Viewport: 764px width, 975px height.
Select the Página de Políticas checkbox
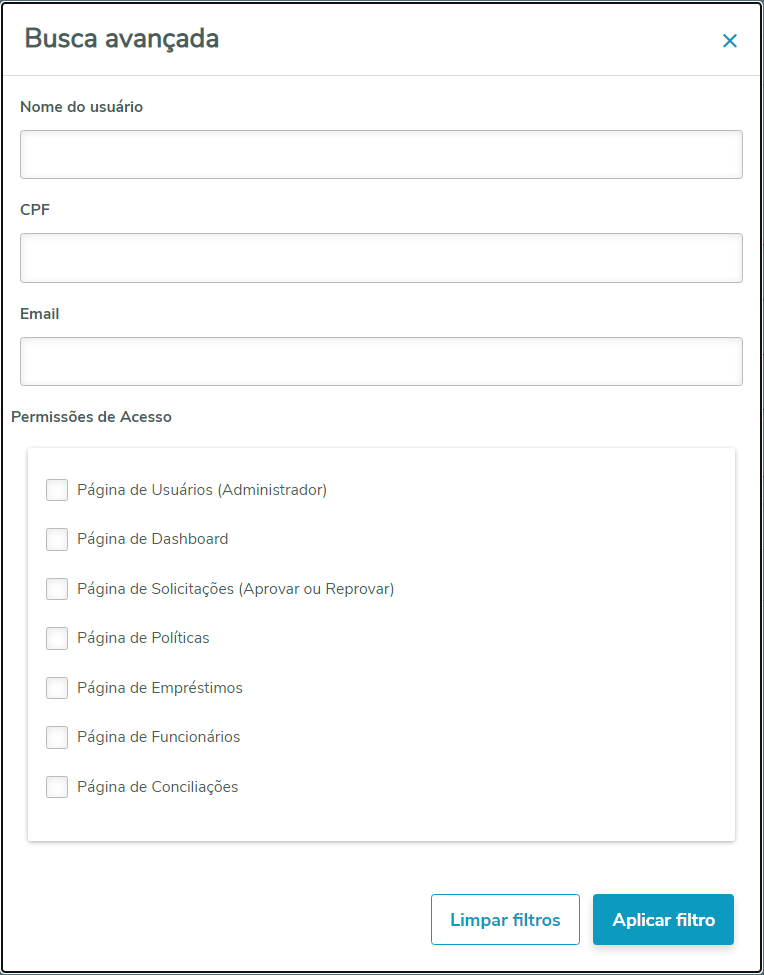[57, 638]
